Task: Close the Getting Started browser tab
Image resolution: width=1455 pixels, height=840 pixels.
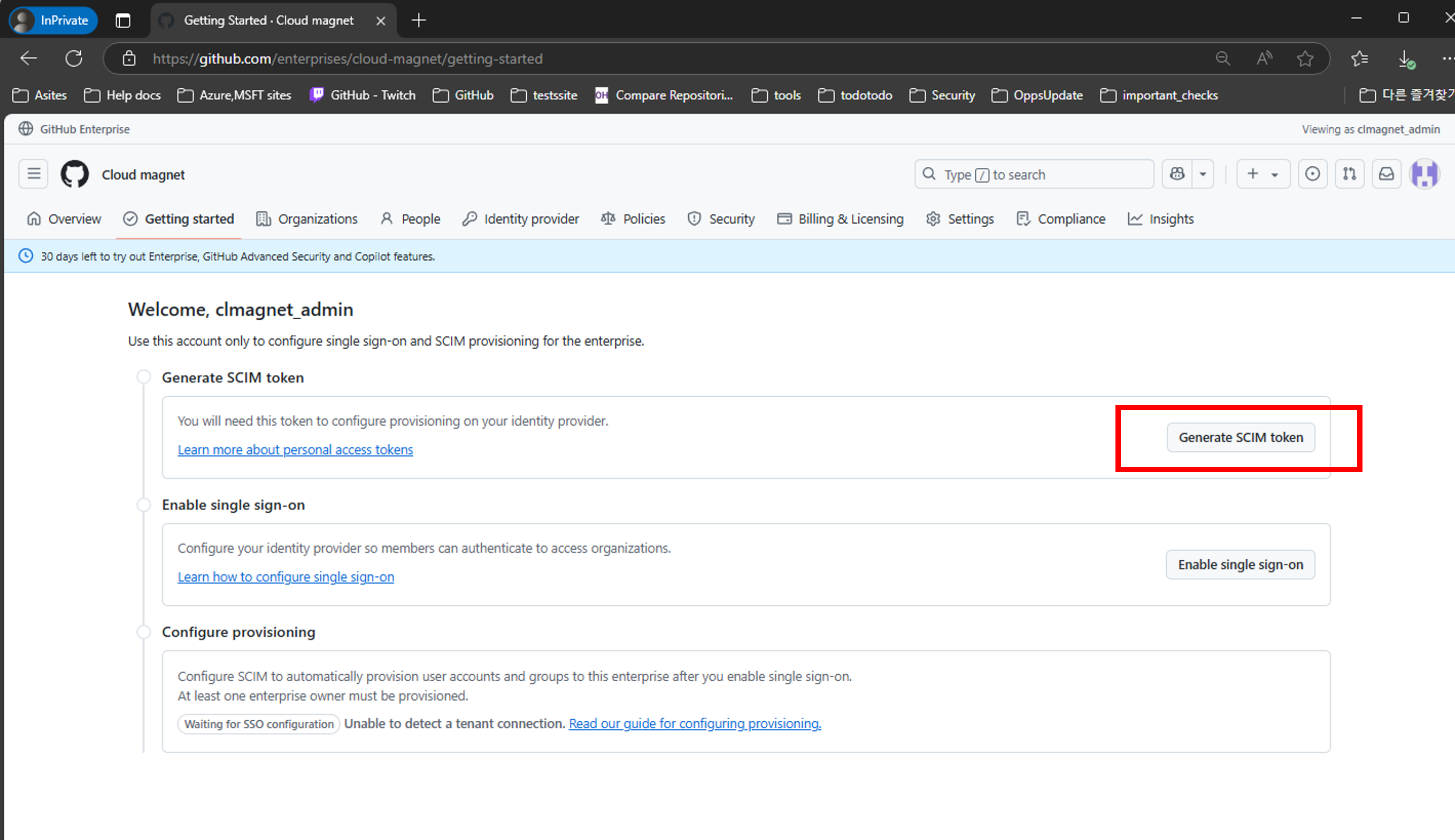Action: pos(381,21)
